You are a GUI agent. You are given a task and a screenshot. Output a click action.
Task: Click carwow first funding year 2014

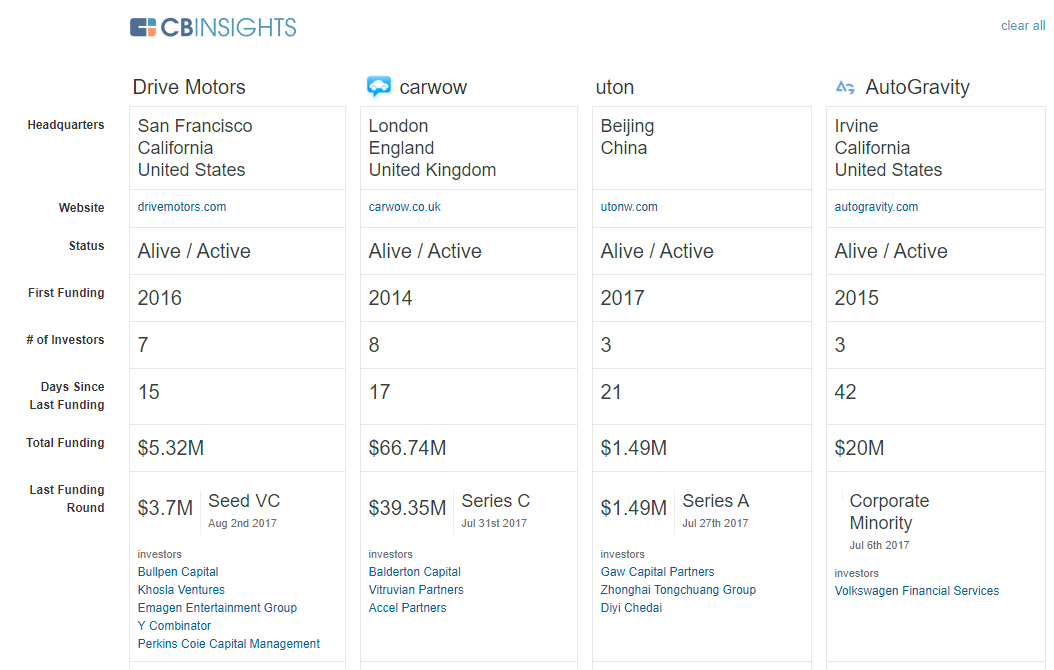point(390,298)
